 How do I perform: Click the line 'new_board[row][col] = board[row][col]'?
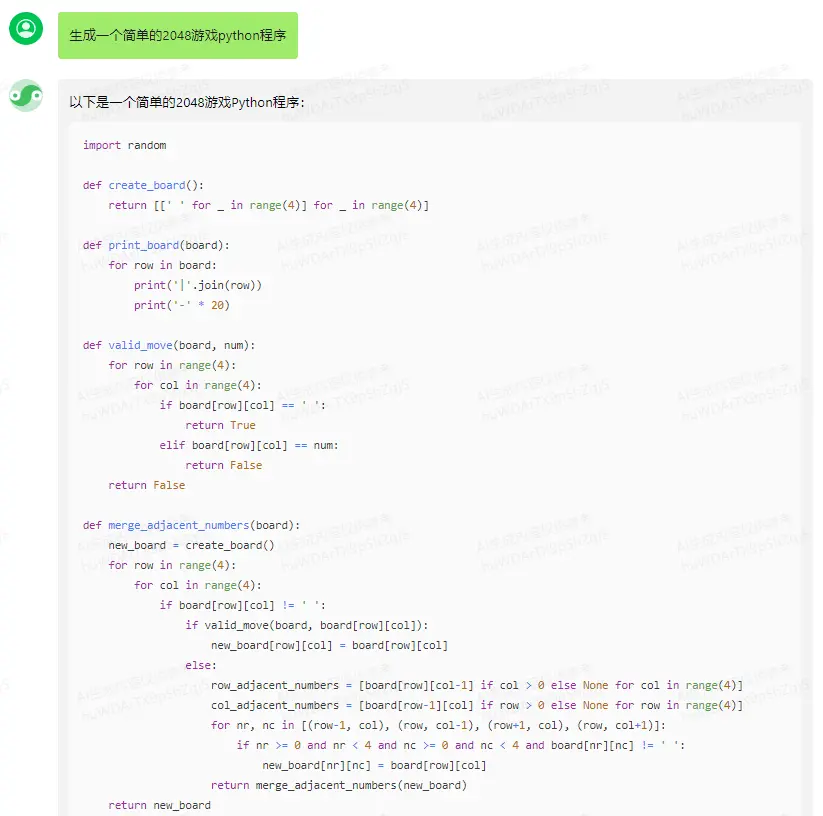tap(330, 645)
